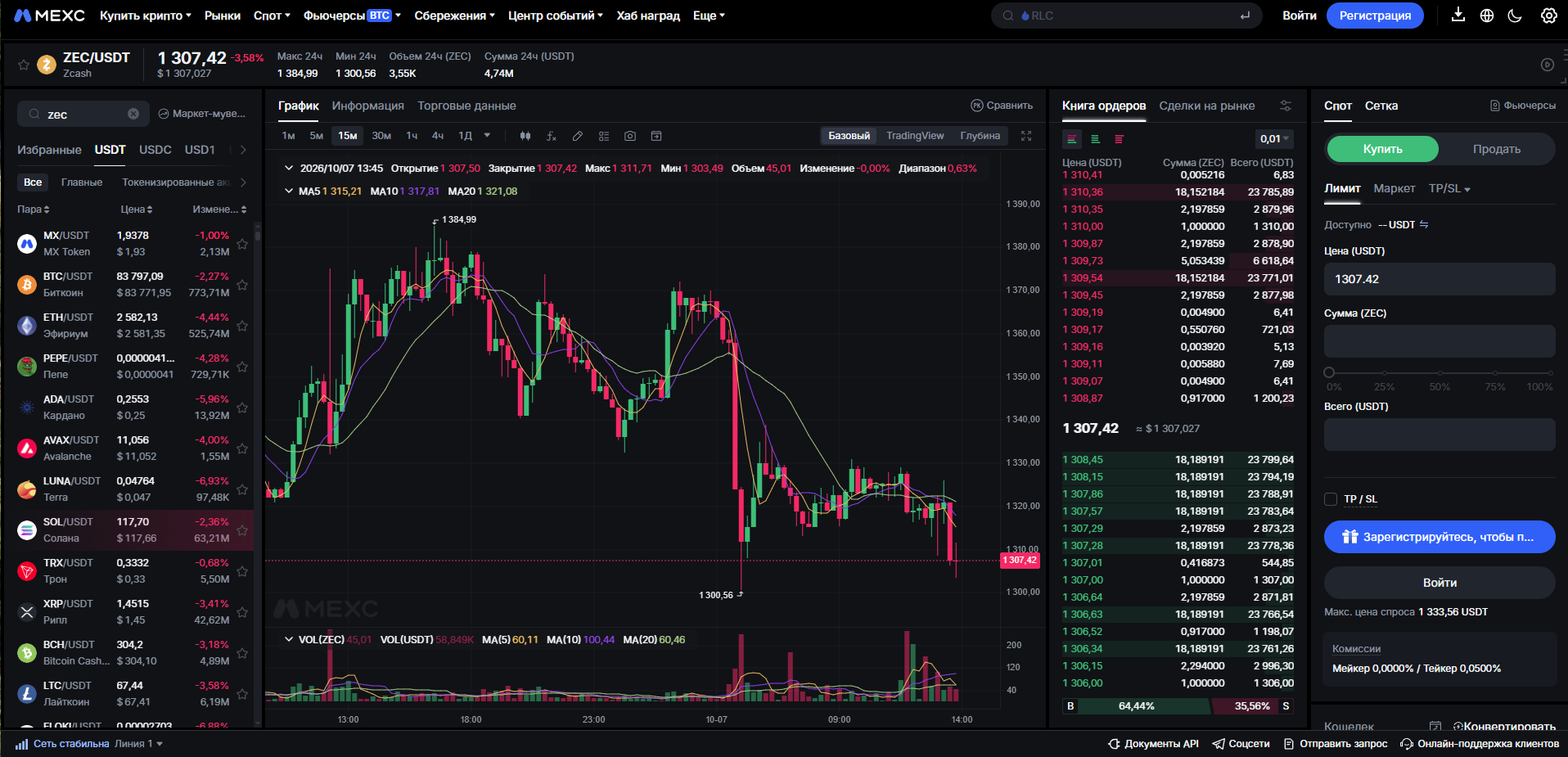The height and width of the screenshot is (757, 1568).
Task: Click the Цена (USDT) input field
Action: (x=1440, y=279)
